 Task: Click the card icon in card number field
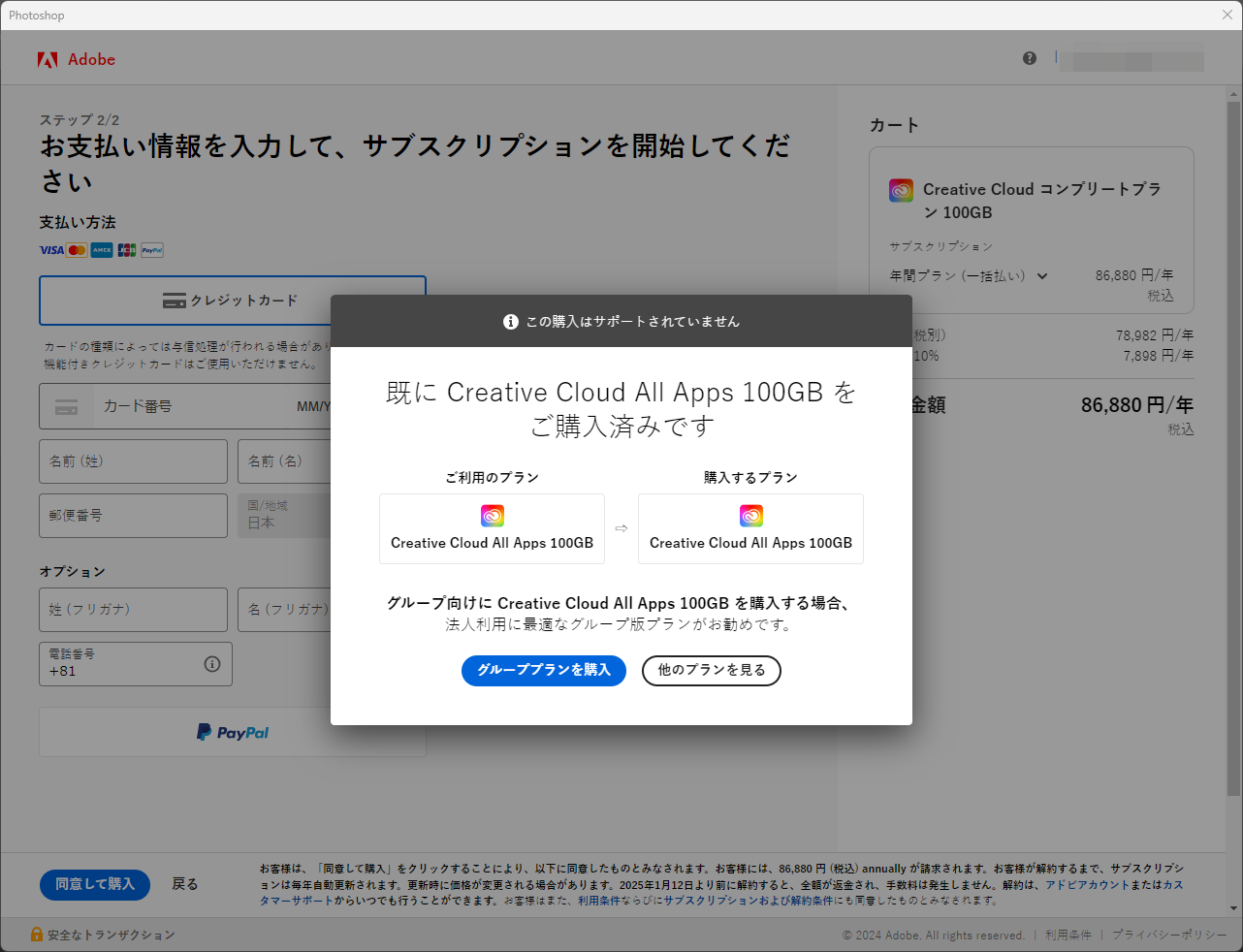(67, 407)
